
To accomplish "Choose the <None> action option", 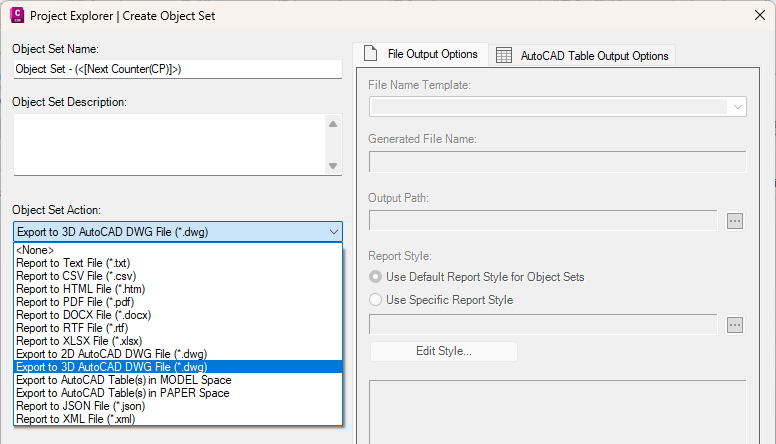I will pyautogui.click(x=35, y=249).
